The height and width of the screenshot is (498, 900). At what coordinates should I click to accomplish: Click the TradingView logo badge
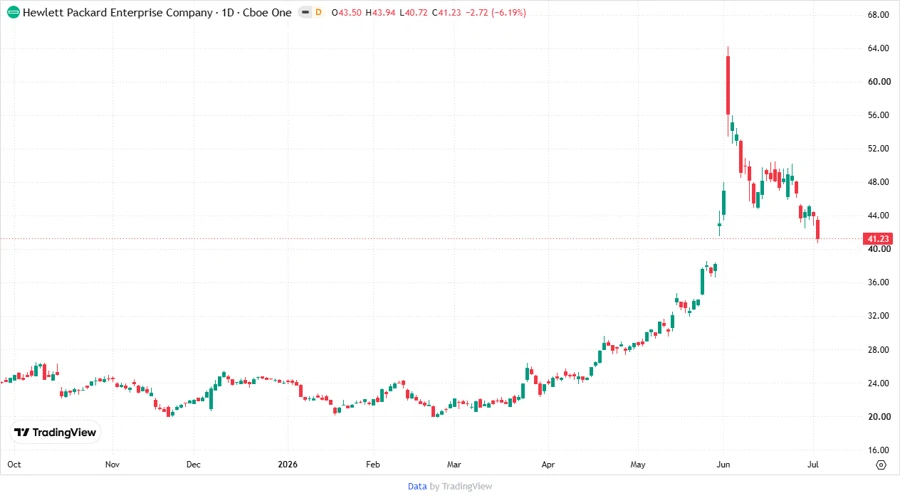(x=55, y=432)
